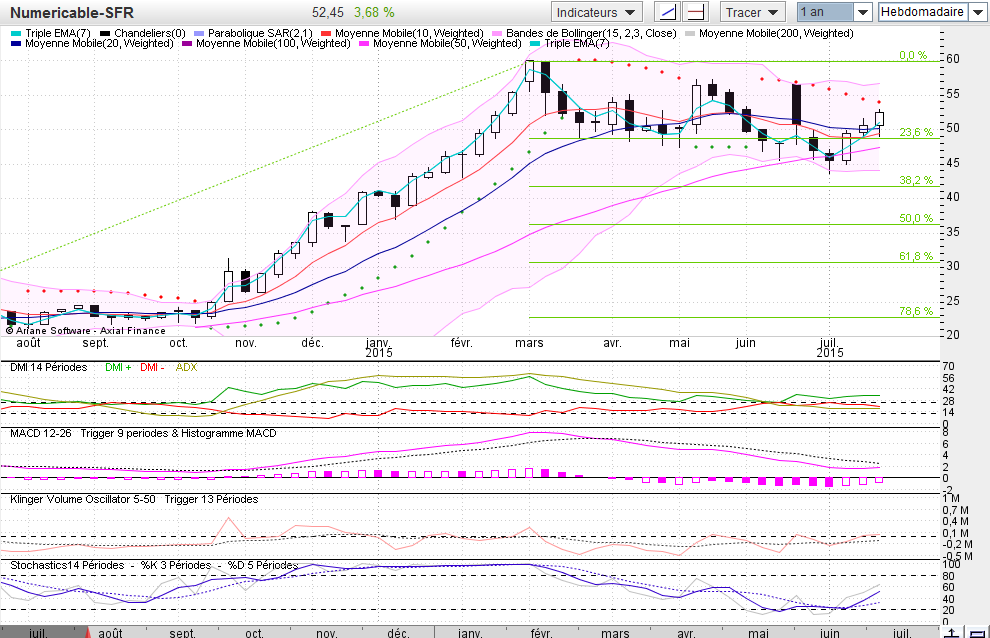Select the horizontal line drawing tool
This screenshot has width=990, height=638.
[696, 12]
